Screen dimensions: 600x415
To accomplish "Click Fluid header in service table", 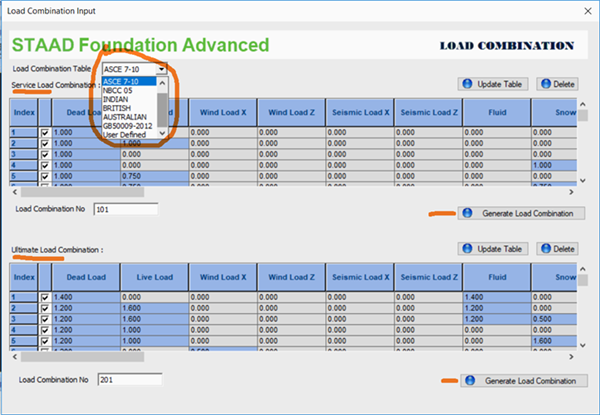I will pyautogui.click(x=497, y=112).
